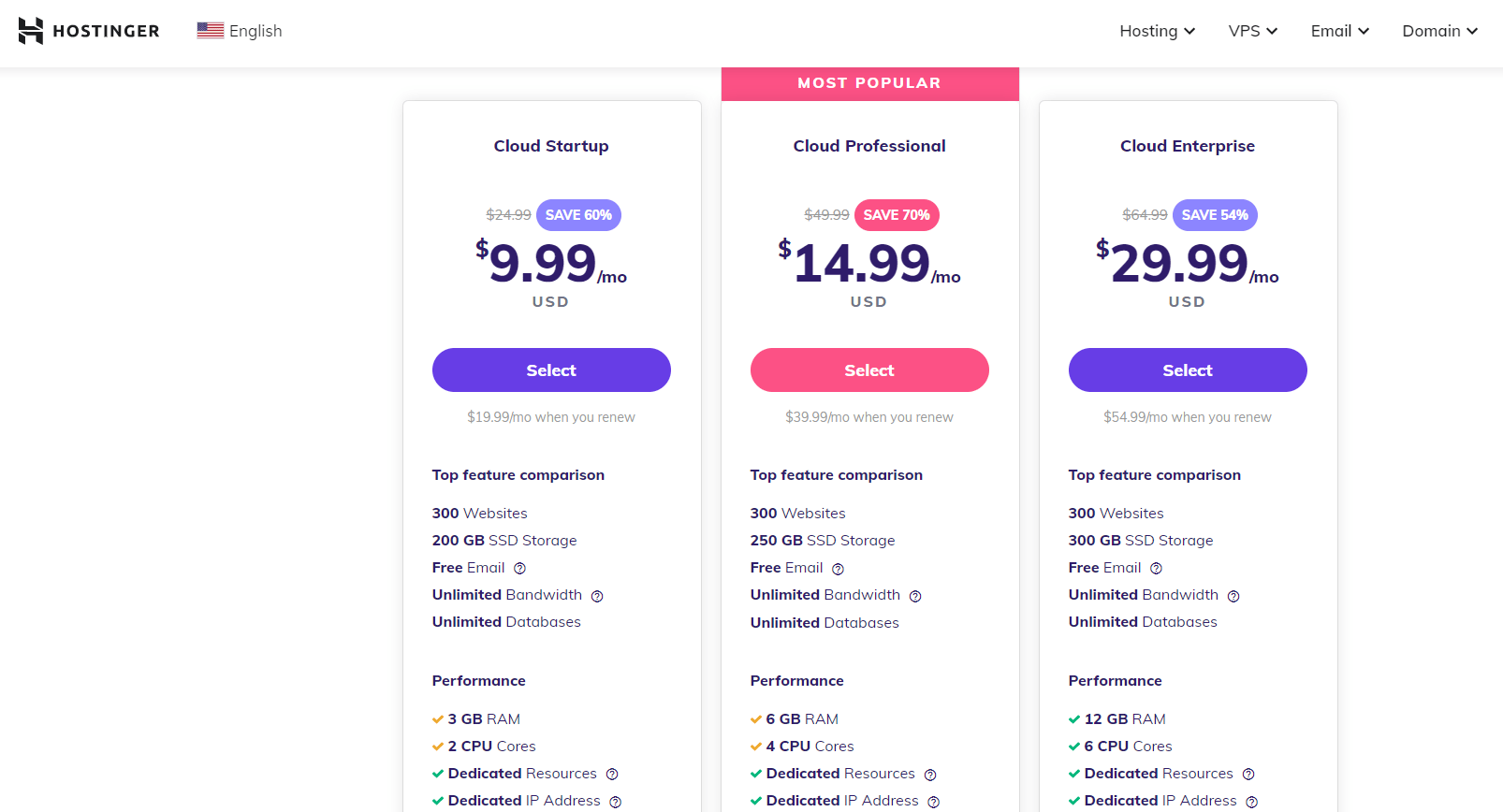This screenshot has width=1503, height=812.
Task: Open Dedicated IP Address help icon in Cloud Professional
Action: (934, 802)
